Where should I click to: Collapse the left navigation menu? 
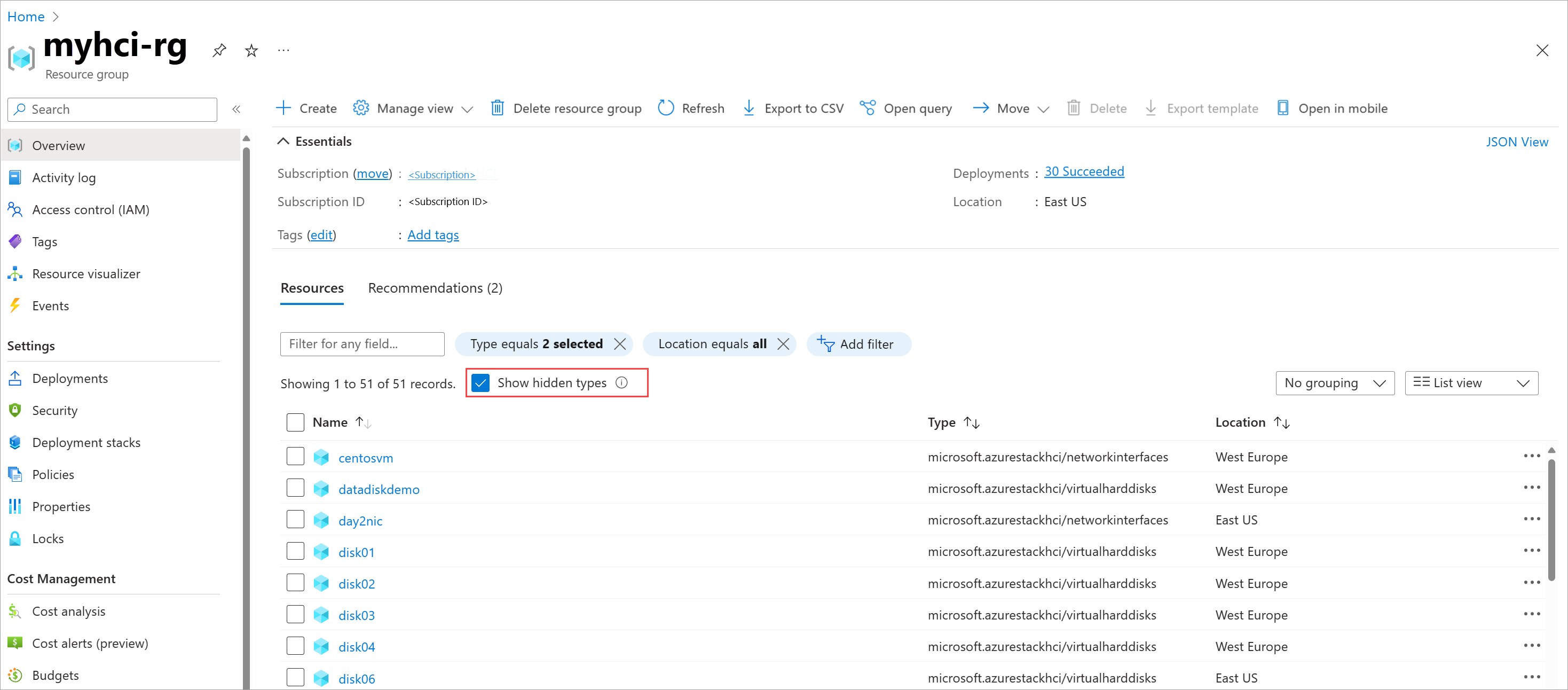point(236,109)
